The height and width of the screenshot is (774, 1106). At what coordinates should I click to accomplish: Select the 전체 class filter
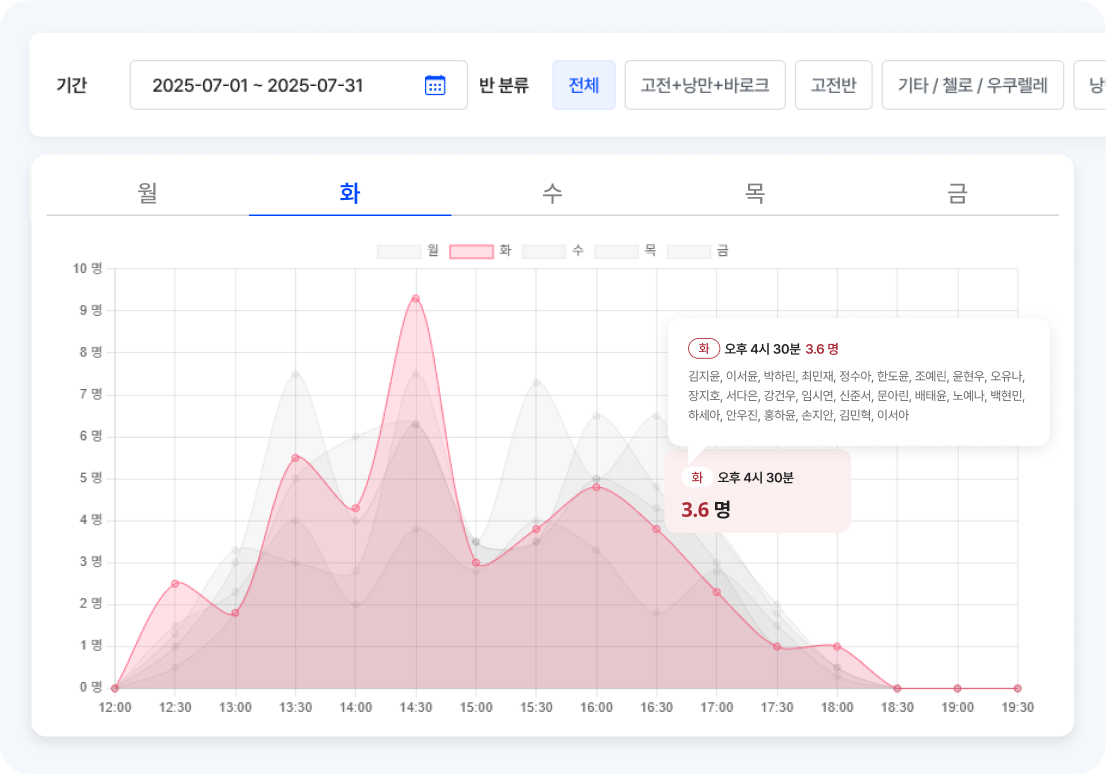coord(583,85)
